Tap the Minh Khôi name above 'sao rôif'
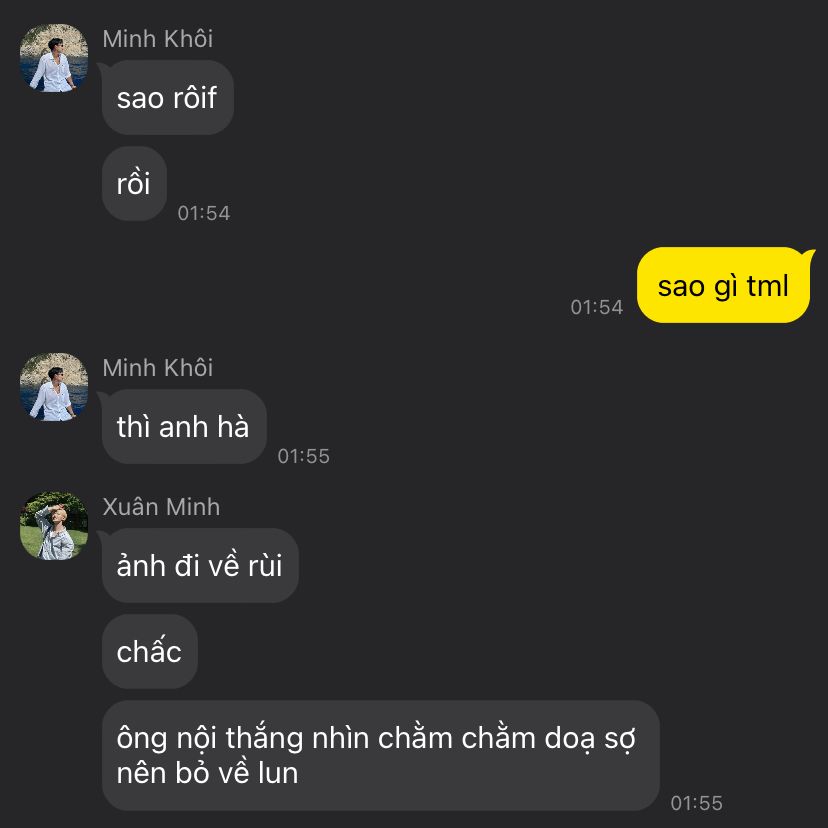828x828 pixels. 157,39
